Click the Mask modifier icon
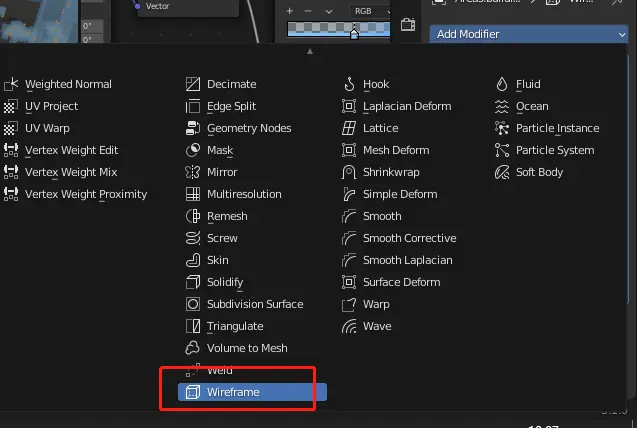This screenshot has width=637, height=428. pyautogui.click(x=193, y=150)
